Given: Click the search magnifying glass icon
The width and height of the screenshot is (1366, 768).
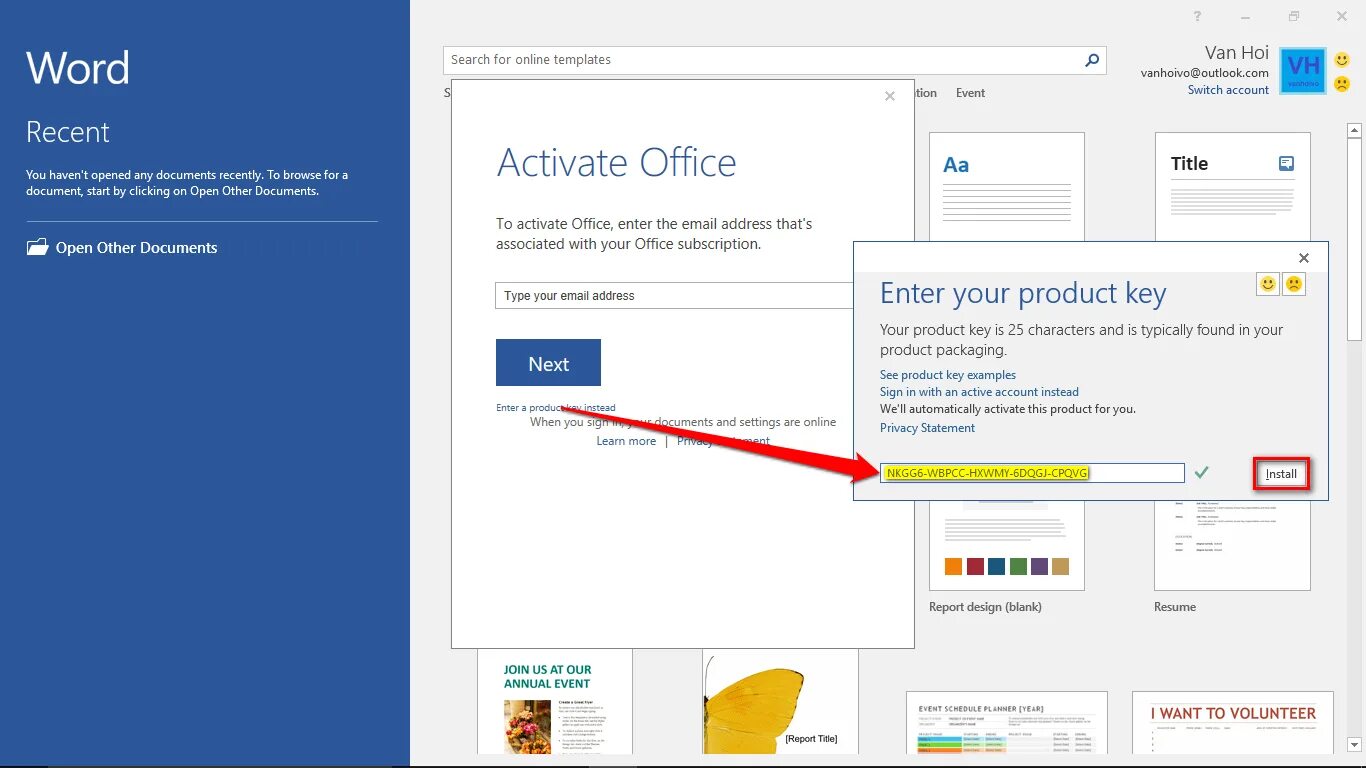Looking at the screenshot, I should click(1091, 60).
